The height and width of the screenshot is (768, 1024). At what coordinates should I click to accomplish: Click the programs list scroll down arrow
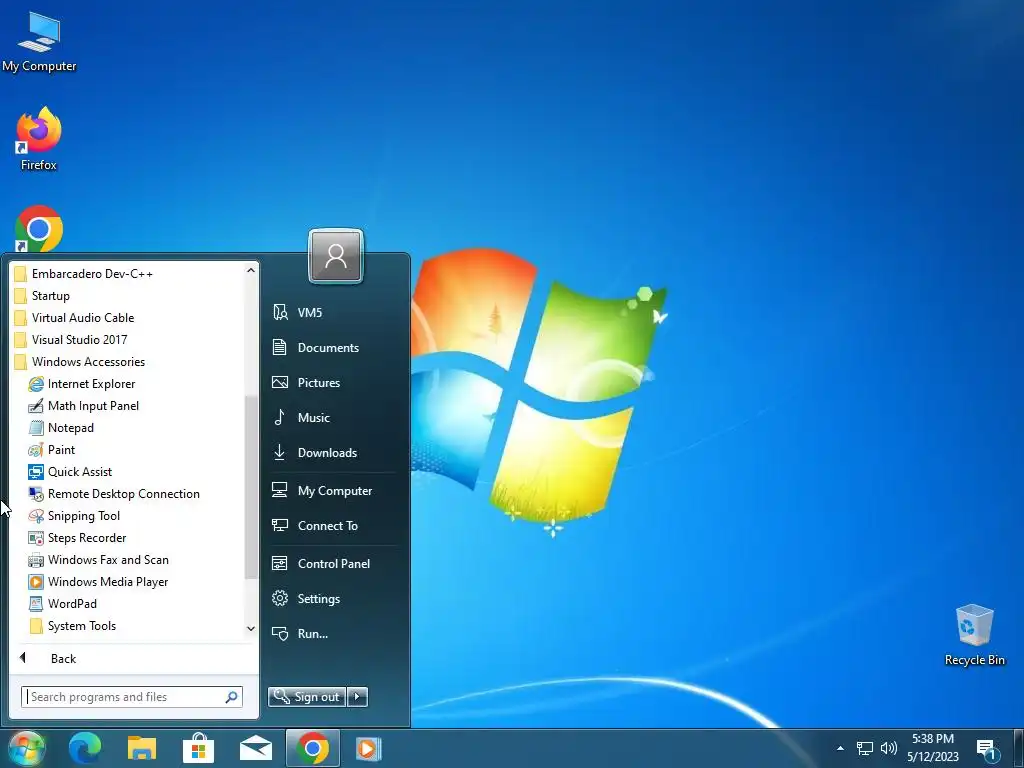tap(251, 628)
